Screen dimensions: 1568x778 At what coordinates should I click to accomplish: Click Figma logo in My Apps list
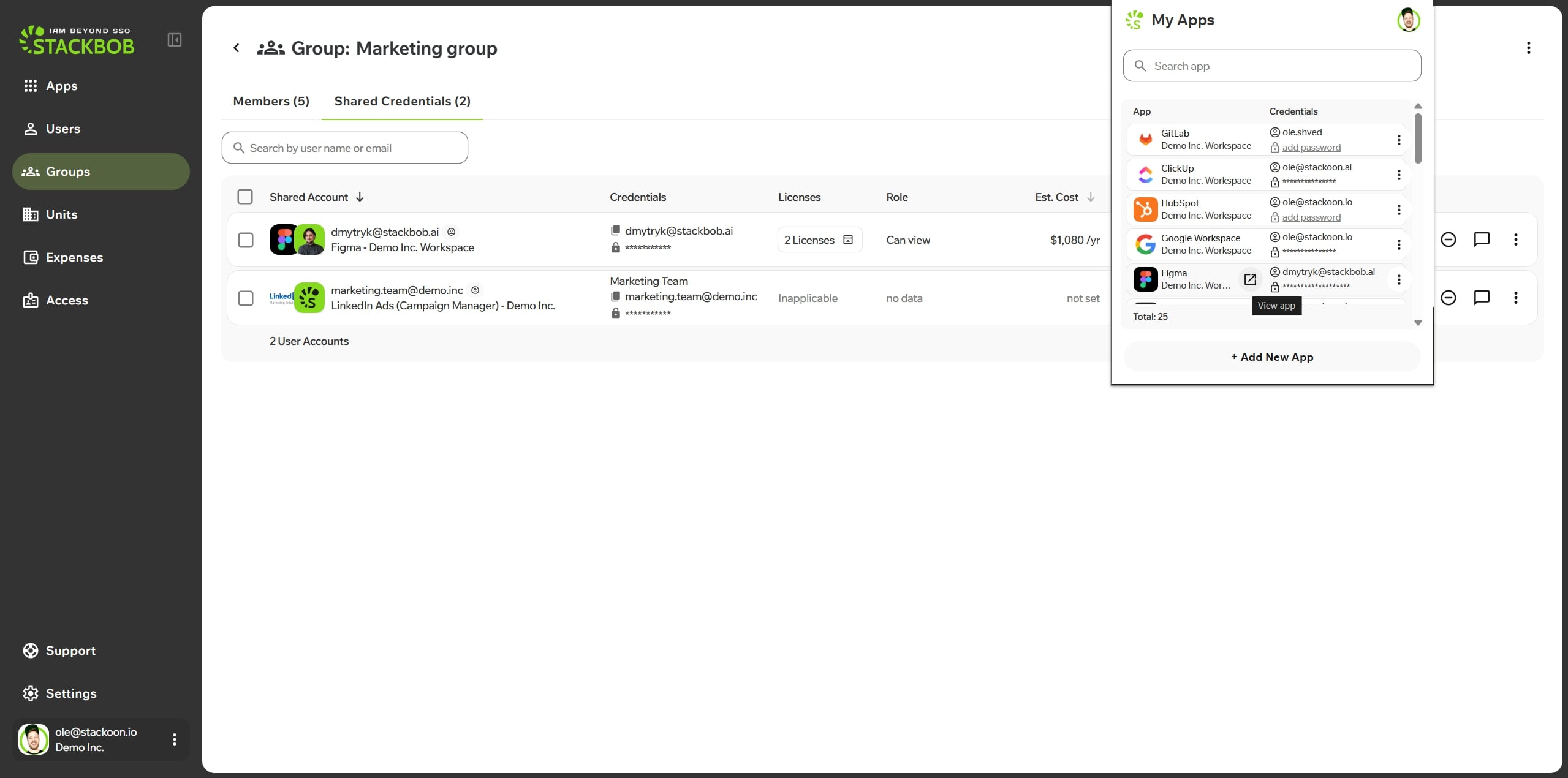(x=1145, y=279)
